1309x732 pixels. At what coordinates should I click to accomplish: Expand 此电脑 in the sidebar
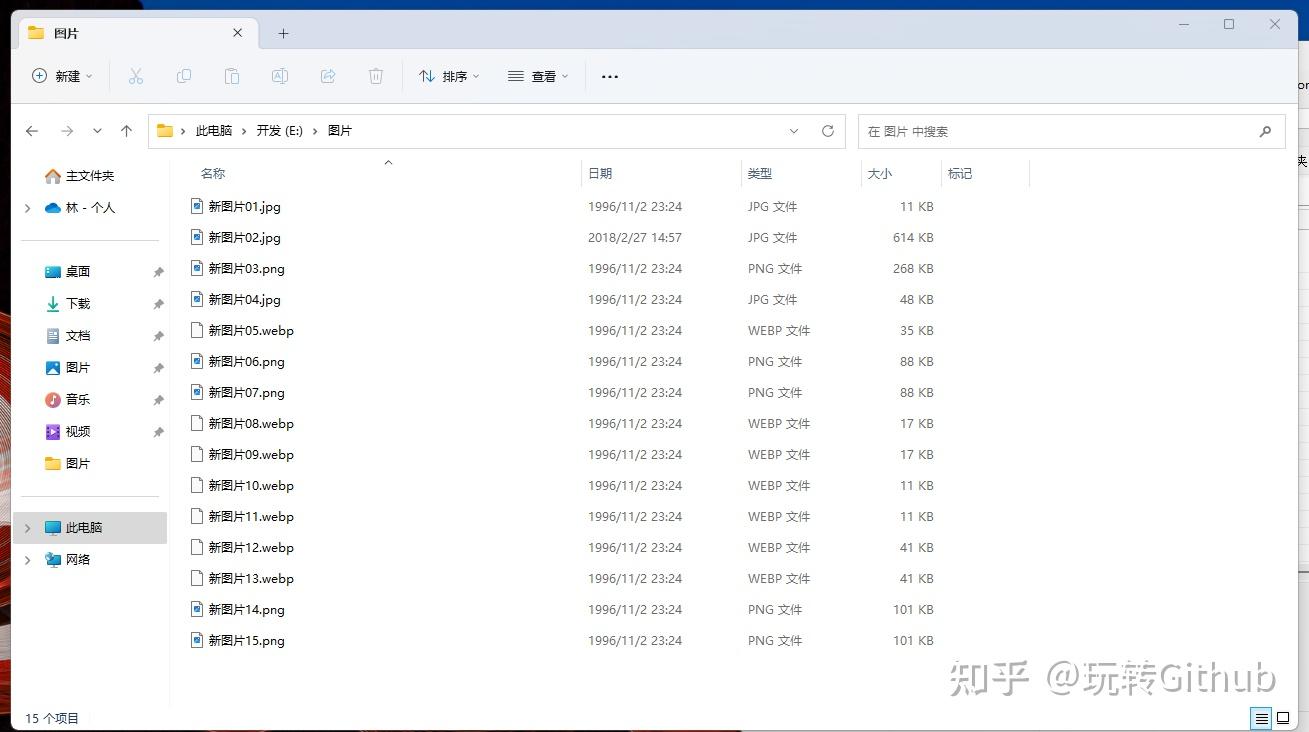pos(26,527)
